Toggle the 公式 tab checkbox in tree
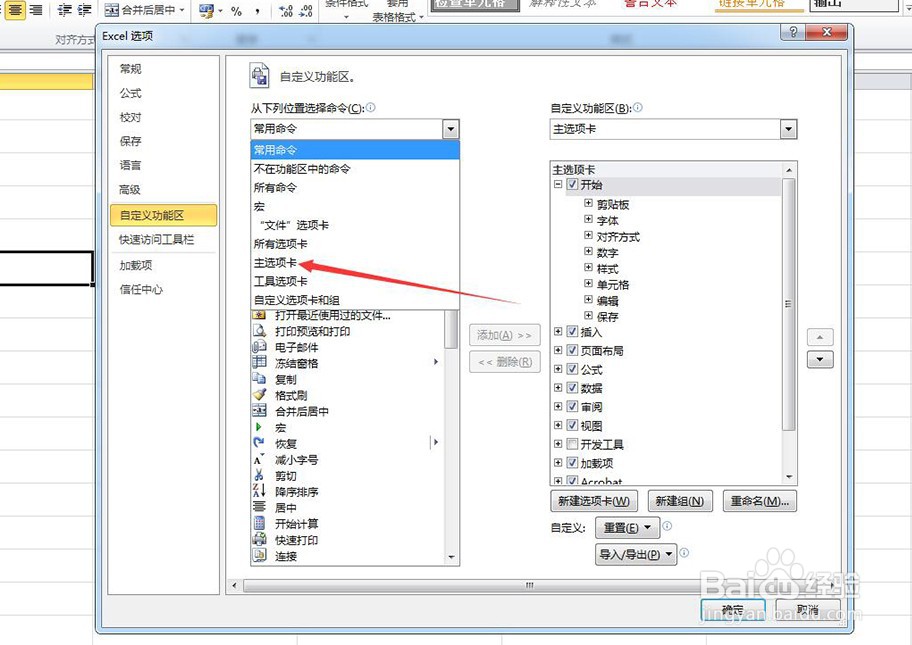This screenshot has width=912, height=645. [x=572, y=369]
